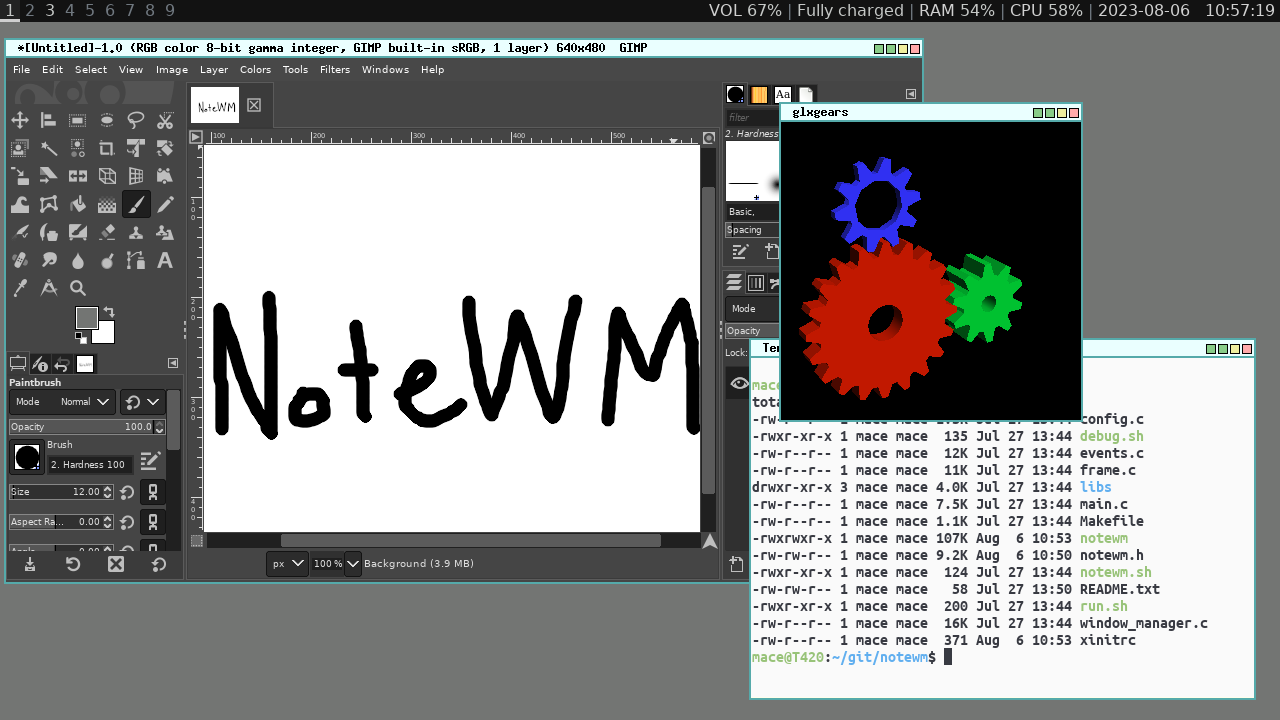Open the Colors menu
The width and height of the screenshot is (1280, 720).
point(255,70)
